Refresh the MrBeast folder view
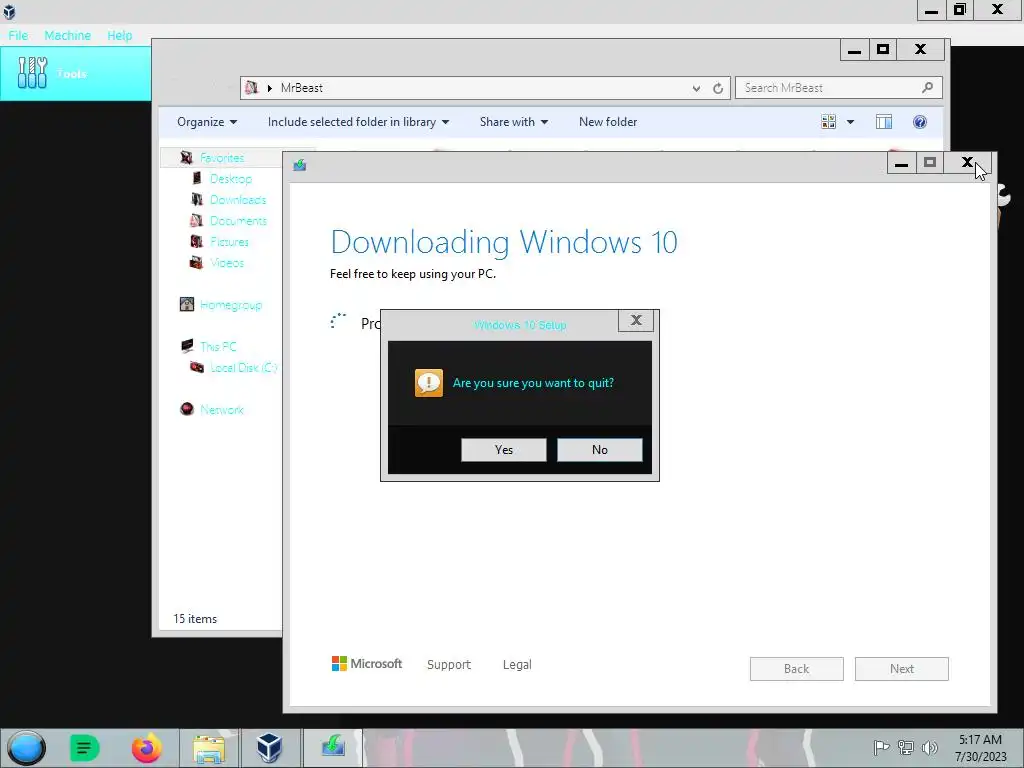Viewport: 1024px width, 768px height. [718, 88]
